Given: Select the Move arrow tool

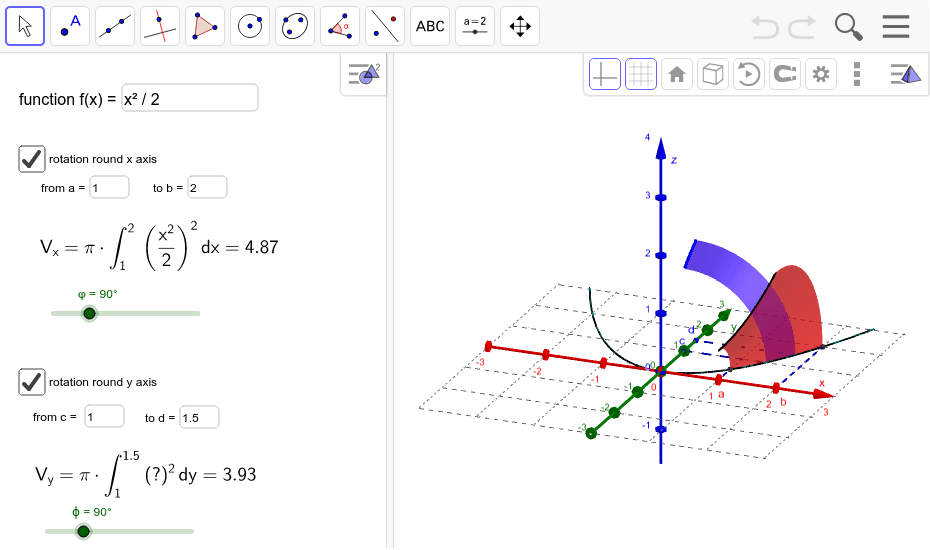Looking at the screenshot, I should tap(25, 26).
